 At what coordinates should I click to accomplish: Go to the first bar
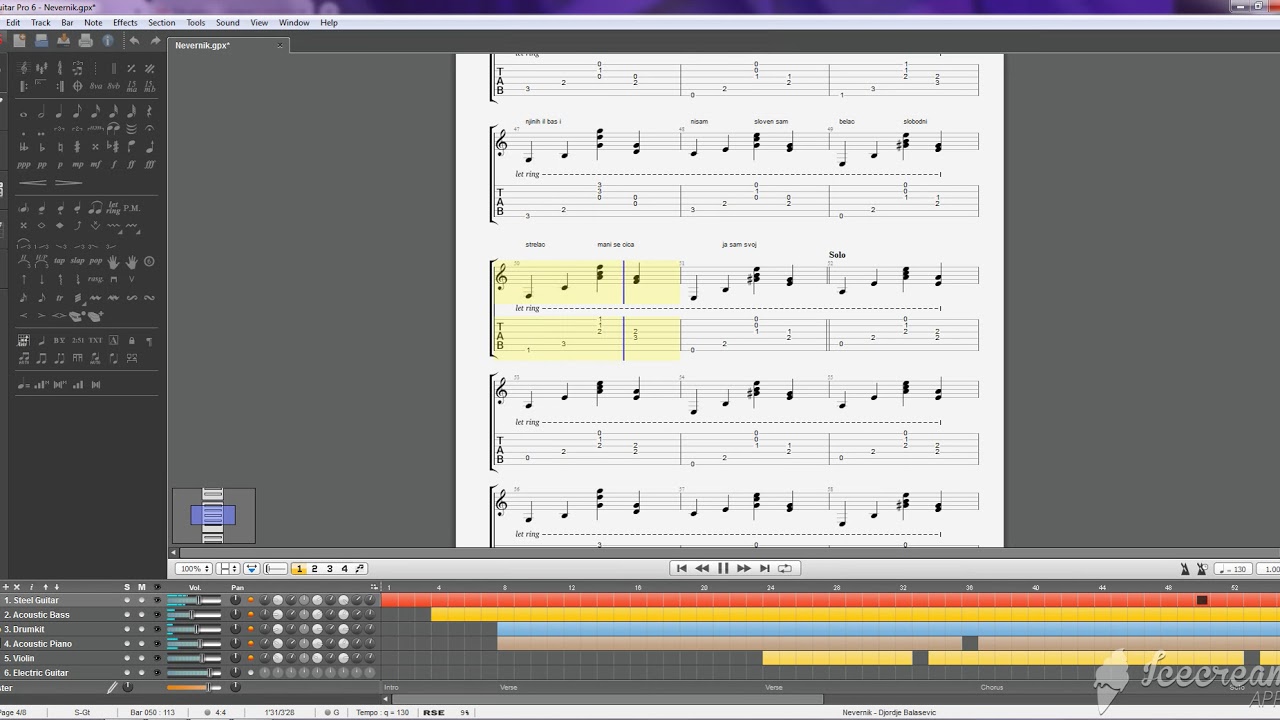tap(682, 568)
